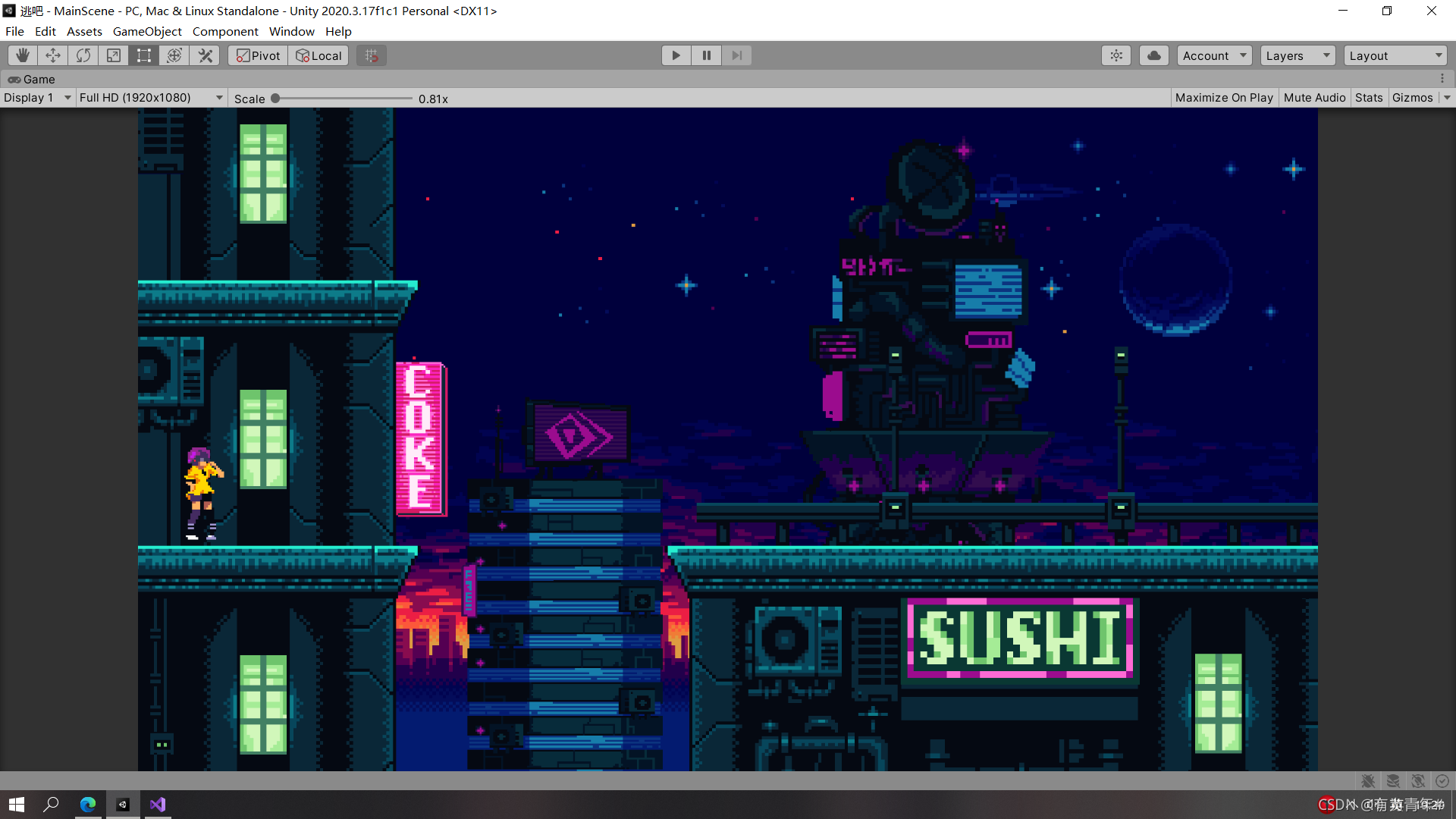Click the Scale slider handle
The height and width of the screenshot is (819, 1456).
276,99
